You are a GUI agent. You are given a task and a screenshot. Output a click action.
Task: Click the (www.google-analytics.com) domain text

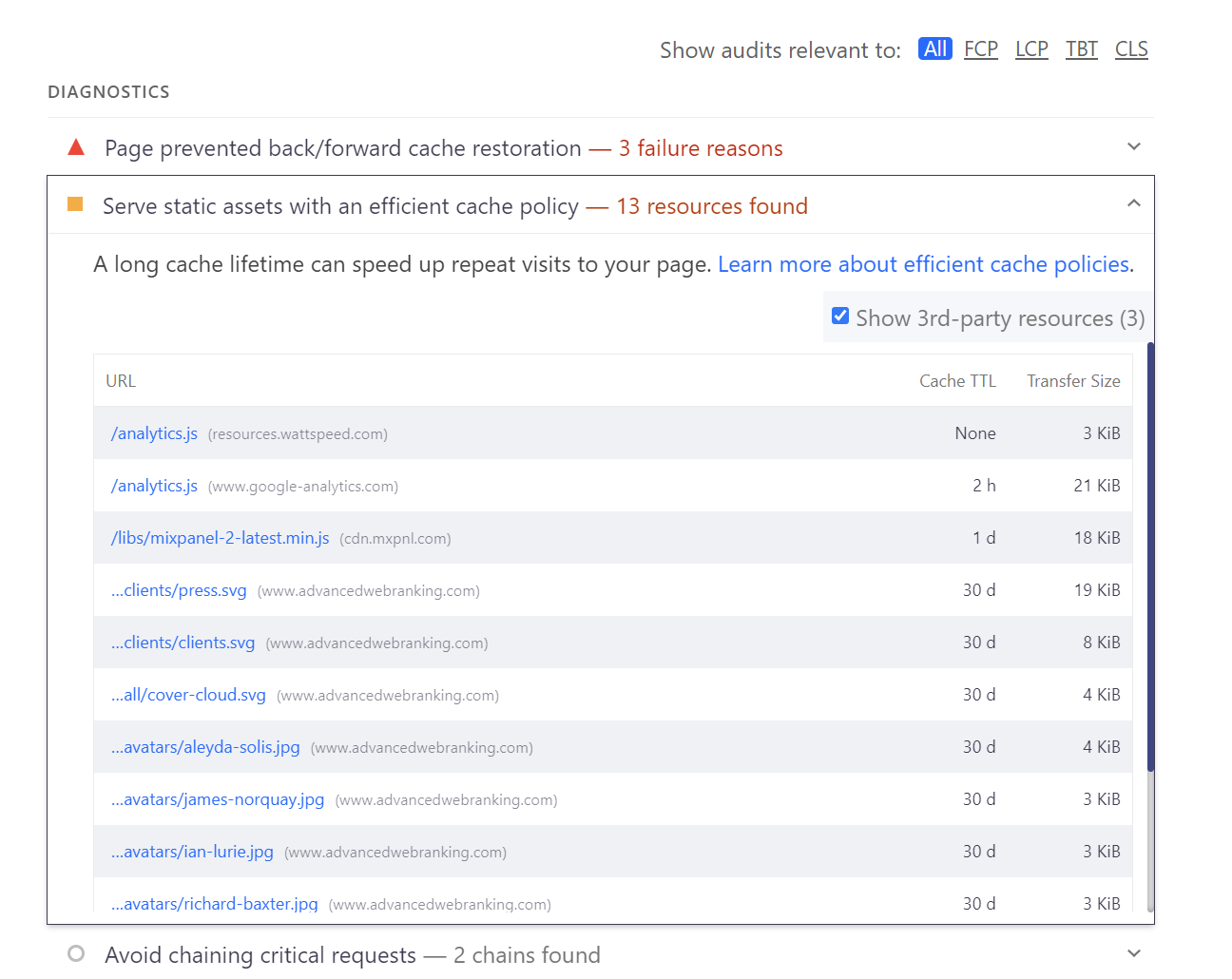coord(303,487)
